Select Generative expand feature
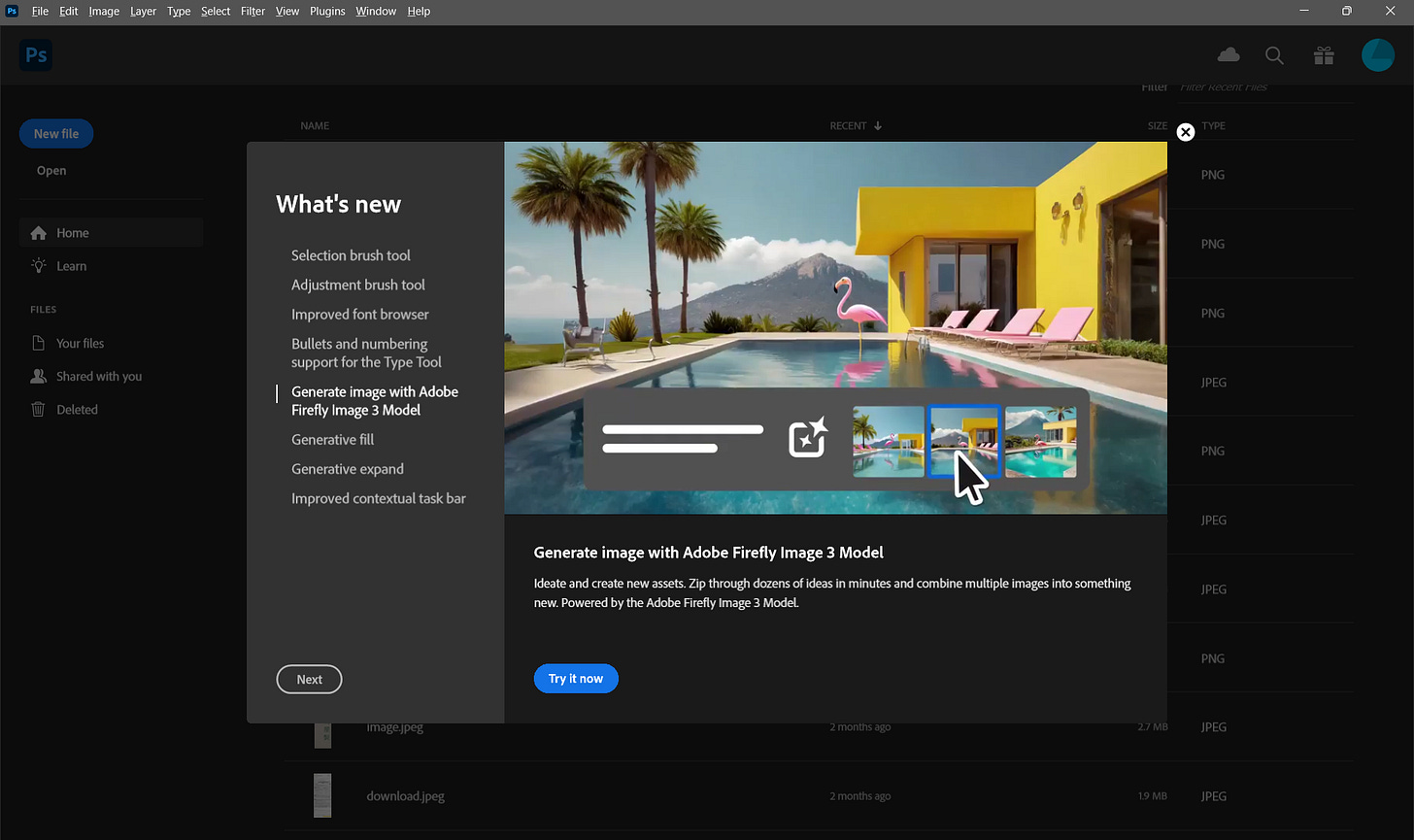Image resolution: width=1414 pixels, height=840 pixels. coord(348,469)
